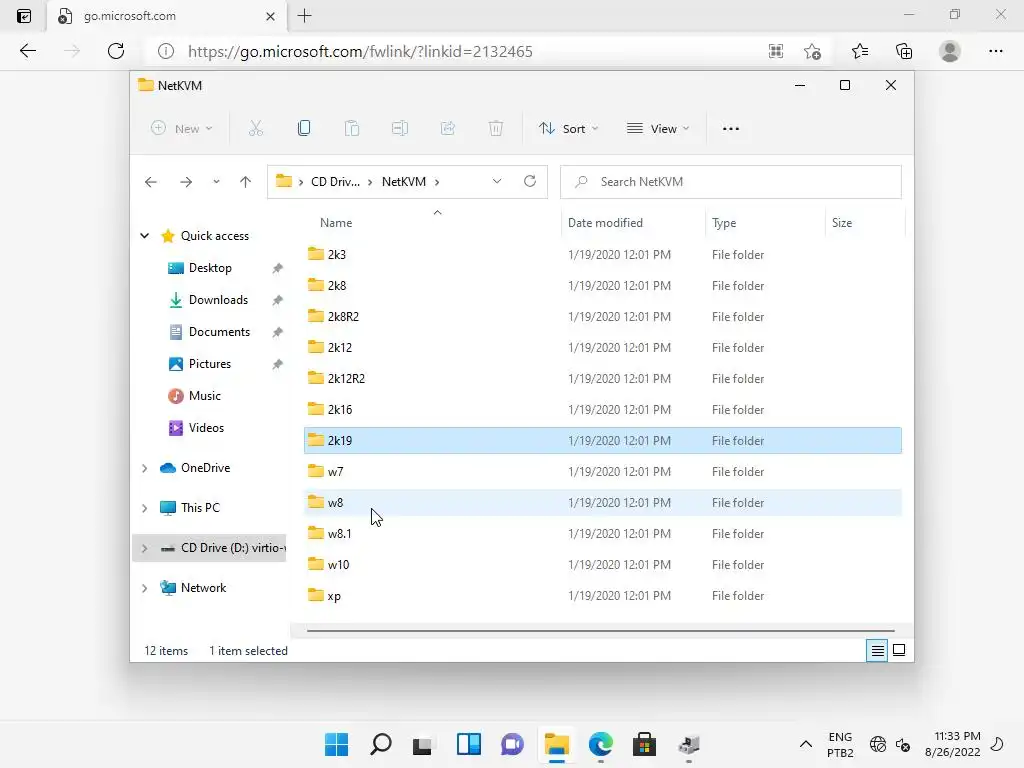Open the See more ellipsis menu
This screenshot has width=1024, height=768.
point(731,129)
